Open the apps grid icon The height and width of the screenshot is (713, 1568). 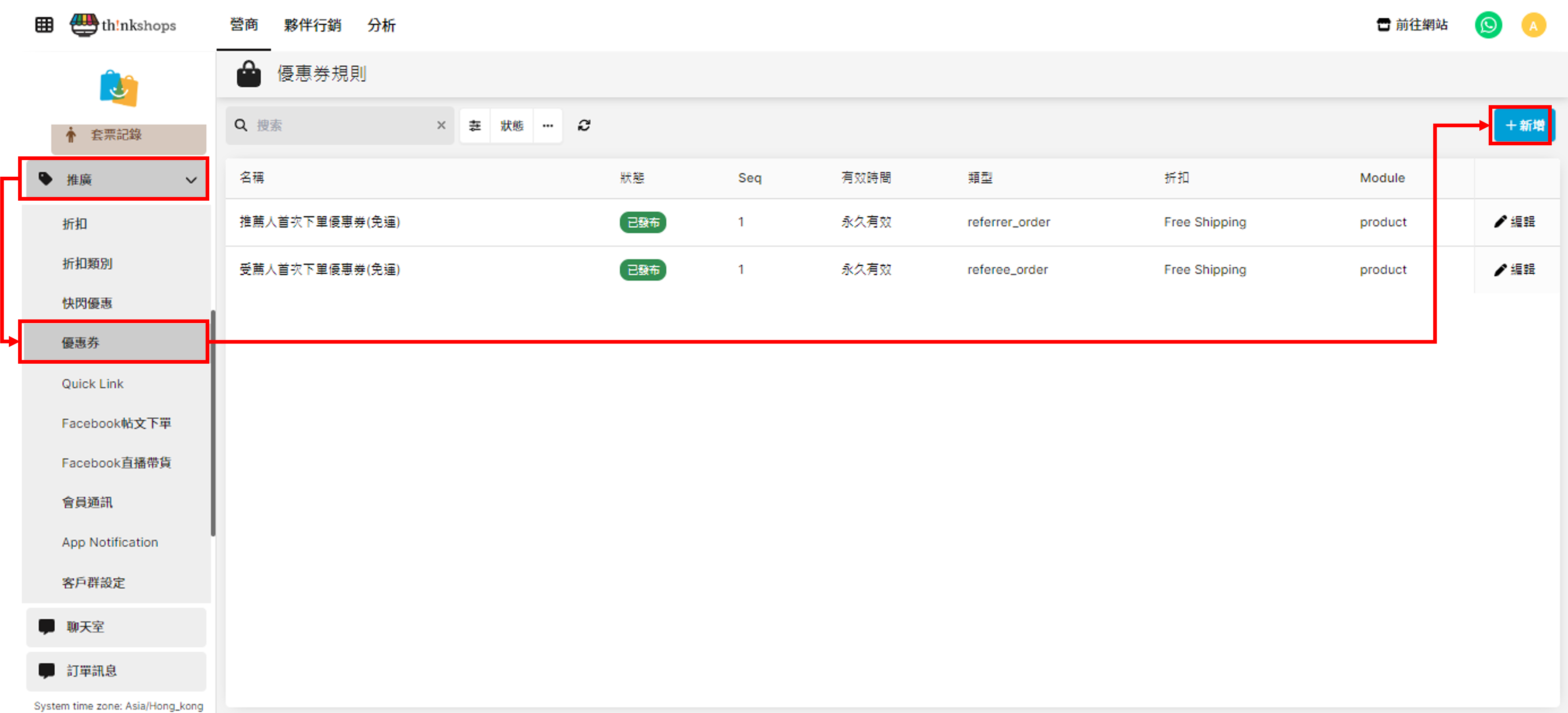point(44,25)
